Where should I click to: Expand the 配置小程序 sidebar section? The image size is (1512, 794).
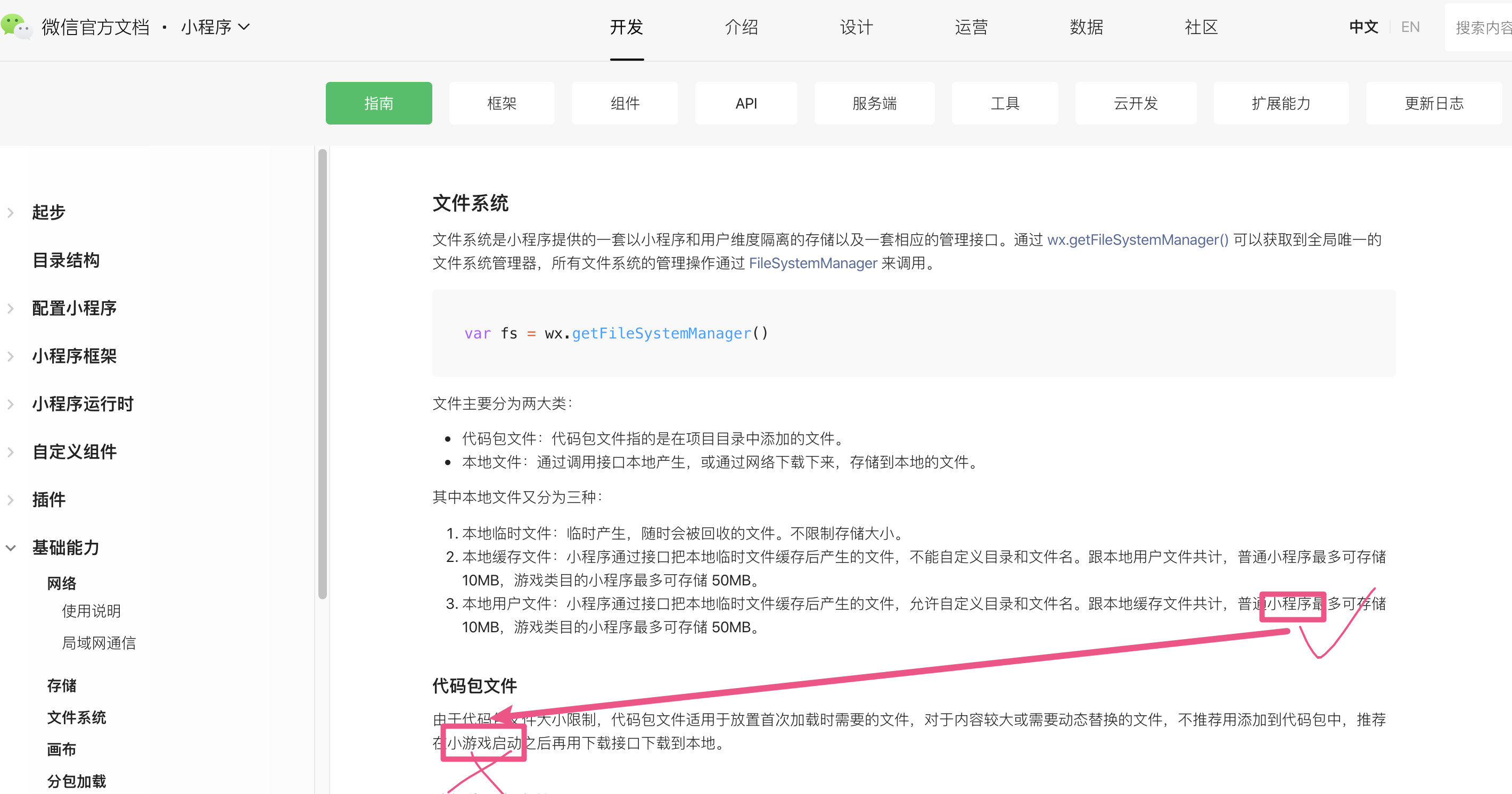coord(11,309)
